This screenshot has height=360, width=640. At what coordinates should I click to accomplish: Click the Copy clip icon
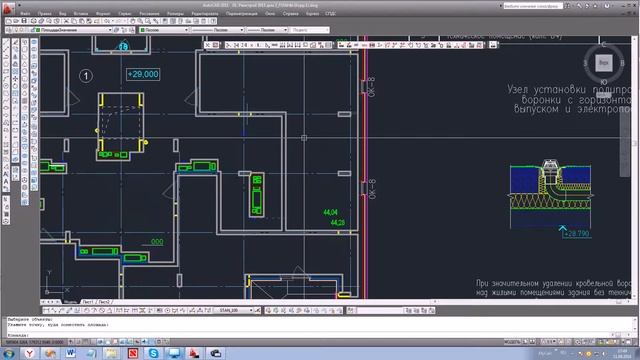74,21
